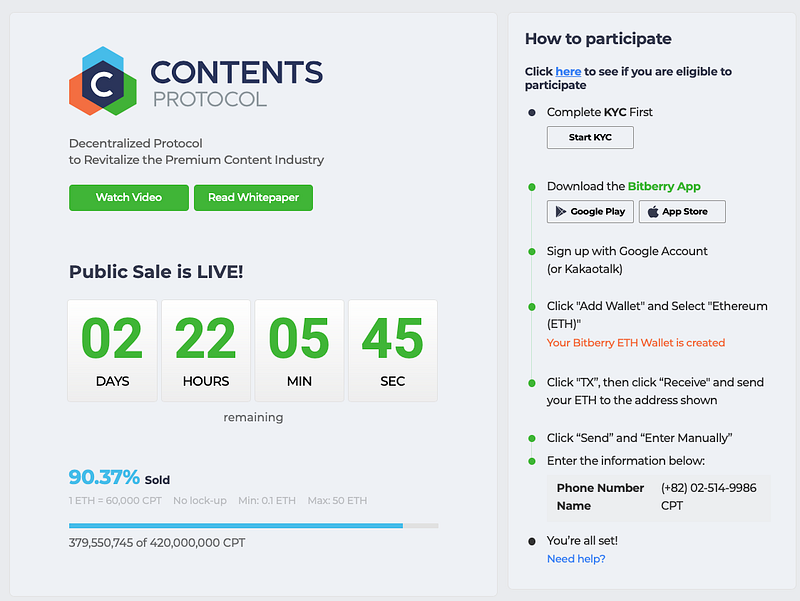Click the 'Phone Number' label
The height and width of the screenshot is (601, 800).
[600, 488]
